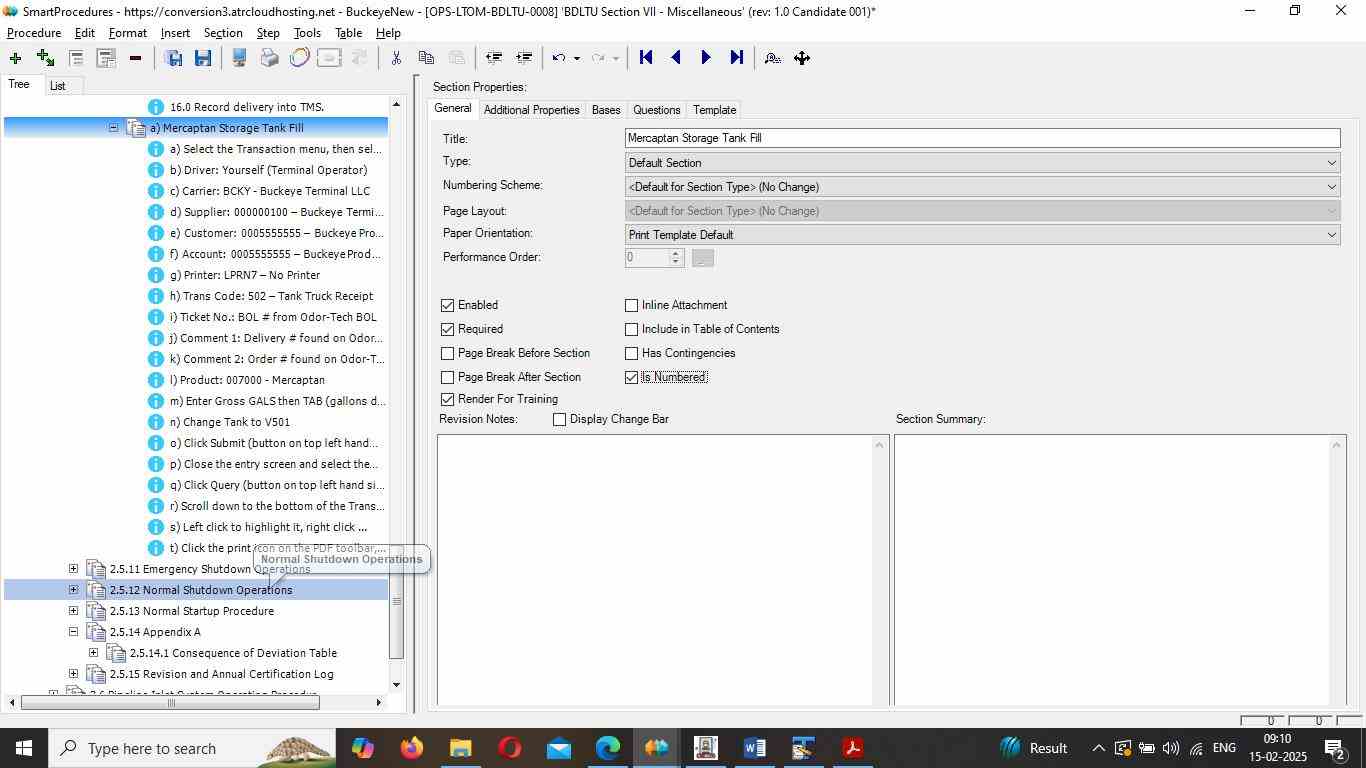Check Page Break After Section
The height and width of the screenshot is (768, 1366).
(447, 377)
